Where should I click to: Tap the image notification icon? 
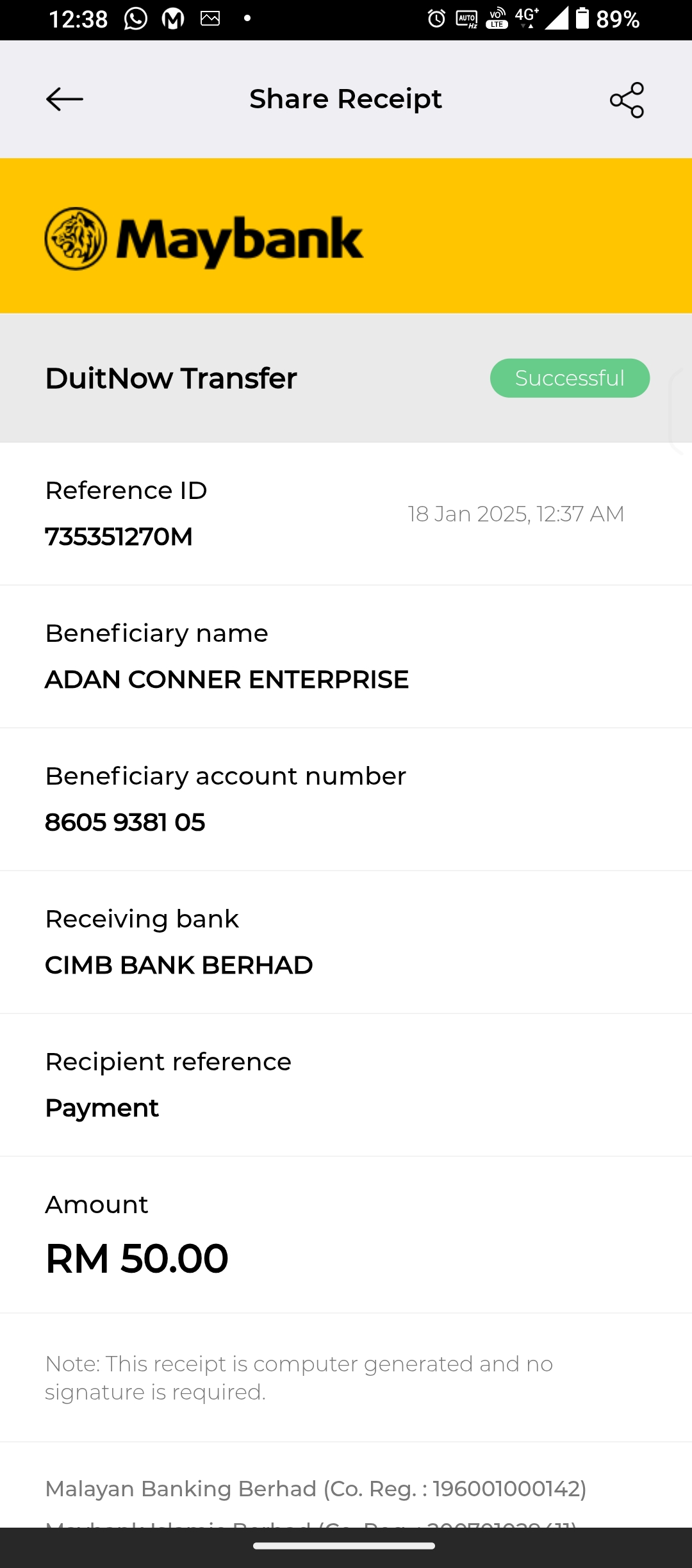point(210,19)
